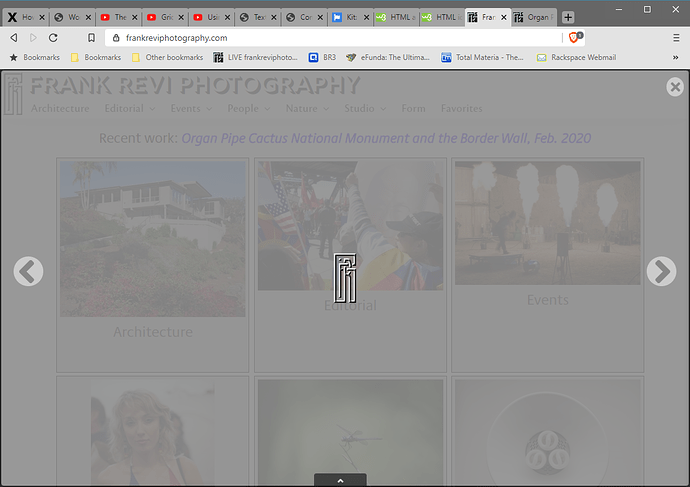The width and height of the screenshot is (690, 487).
Task: Advance to the next slide with right arrow
Action: (661, 271)
